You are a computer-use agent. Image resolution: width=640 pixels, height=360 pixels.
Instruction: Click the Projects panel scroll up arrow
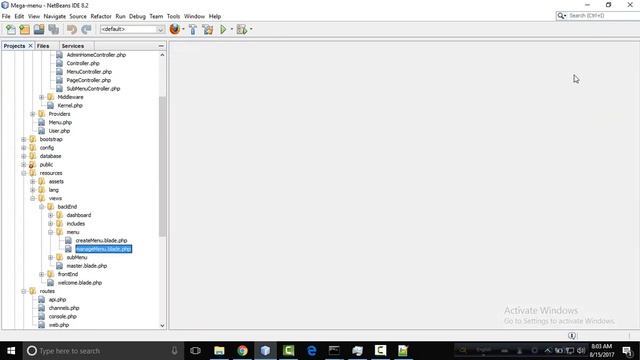pos(162,55)
